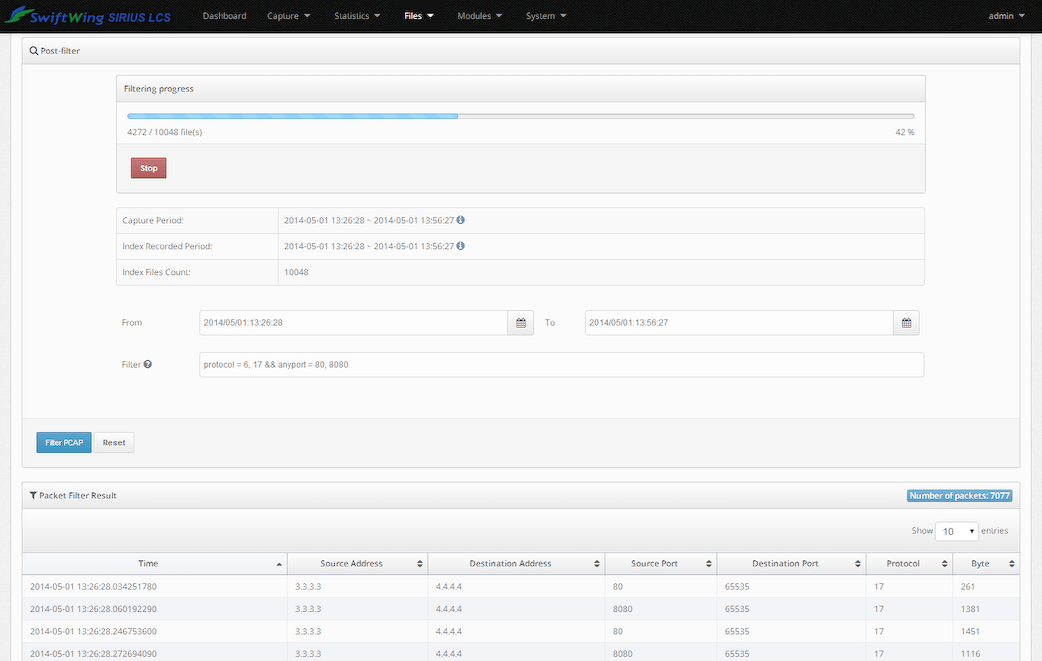Sort table by Time column
This screenshot has width=1042, height=661.
[154, 563]
